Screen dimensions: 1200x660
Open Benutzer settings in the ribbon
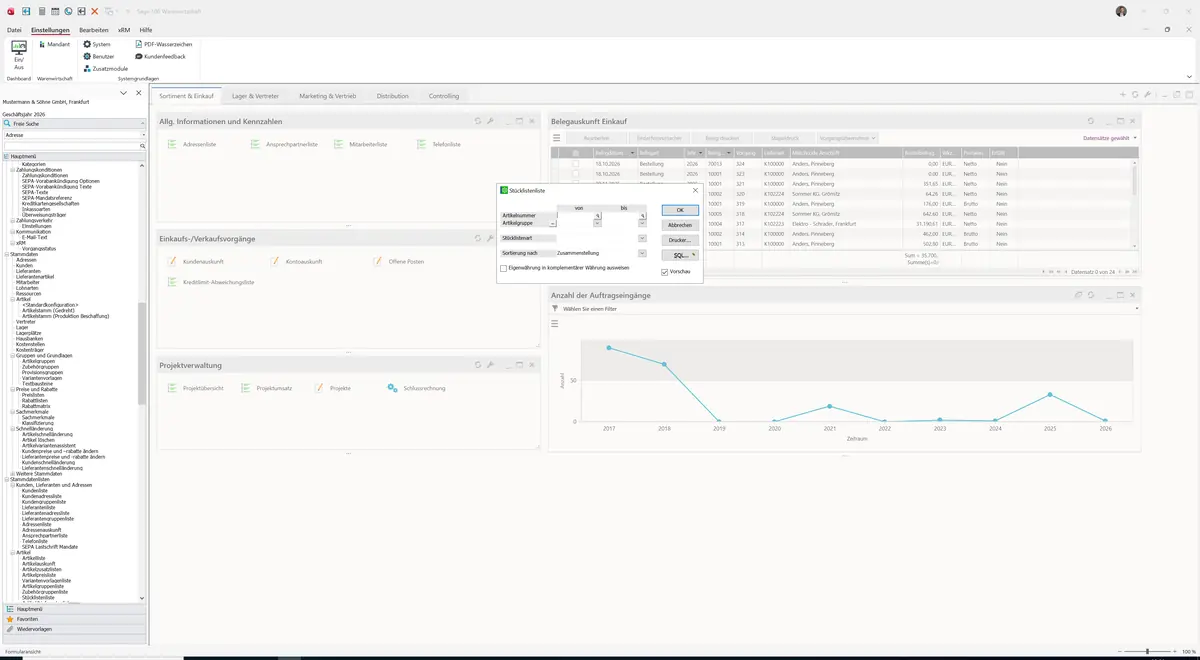tap(99, 56)
